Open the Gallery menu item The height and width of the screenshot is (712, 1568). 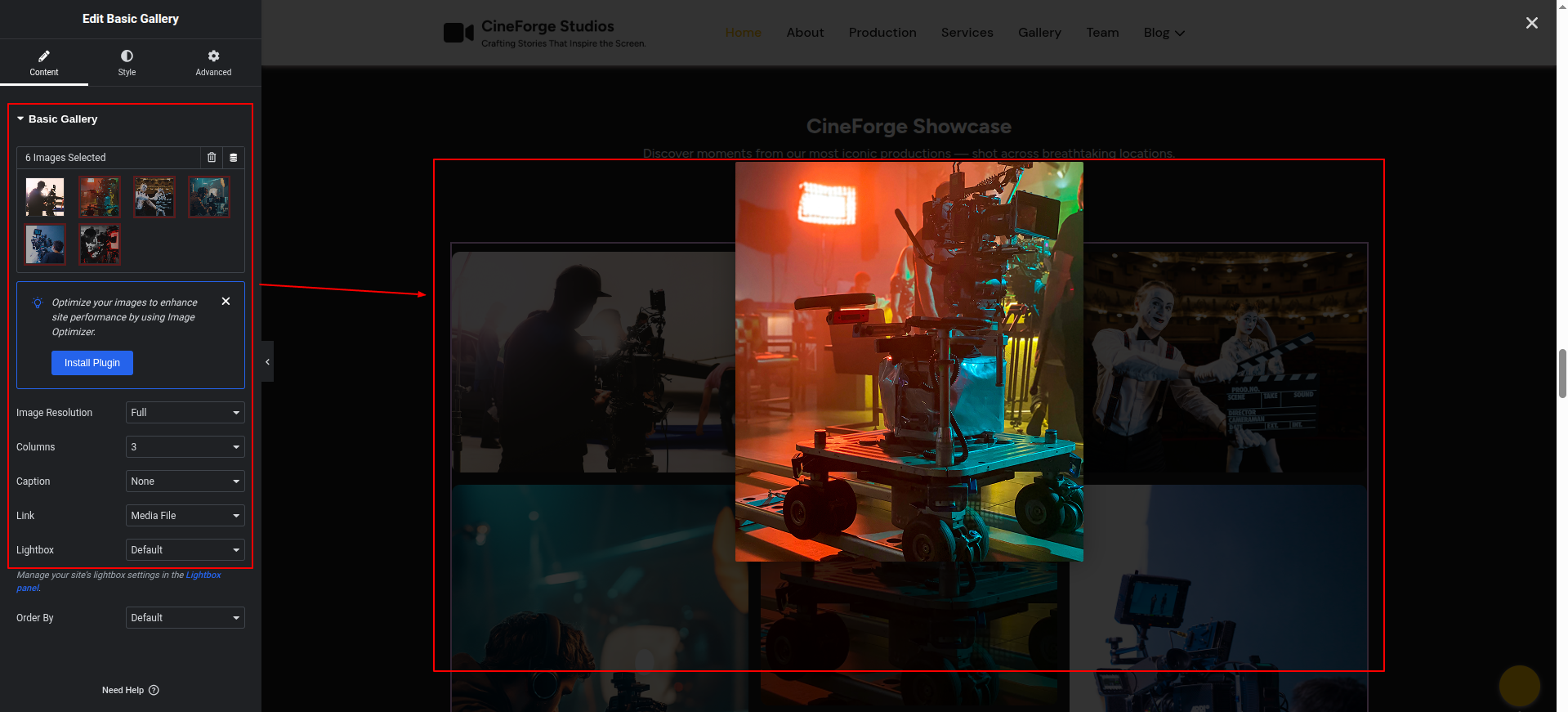pyautogui.click(x=1039, y=33)
